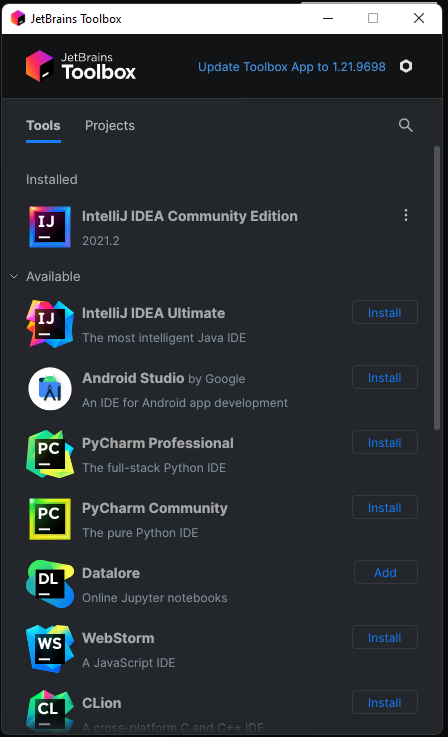The height and width of the screenshot is (737, 448).
Task: Select the Tools tab
Action: click(43, 125)
